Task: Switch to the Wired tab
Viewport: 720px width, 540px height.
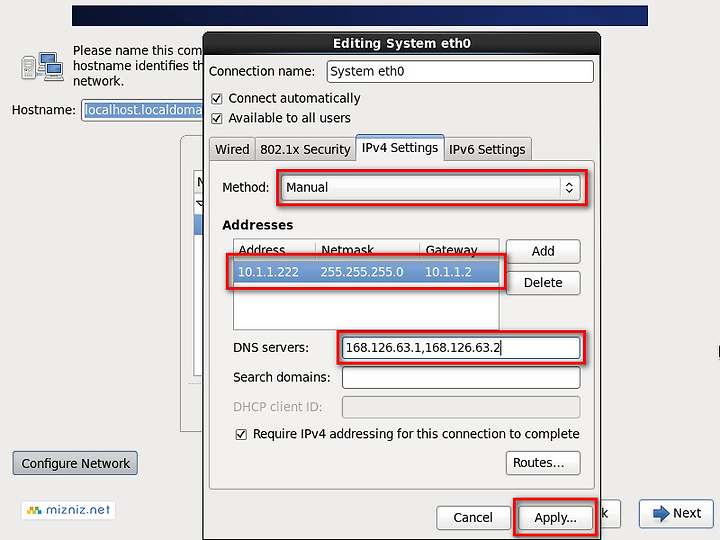Action: [232, 149]
